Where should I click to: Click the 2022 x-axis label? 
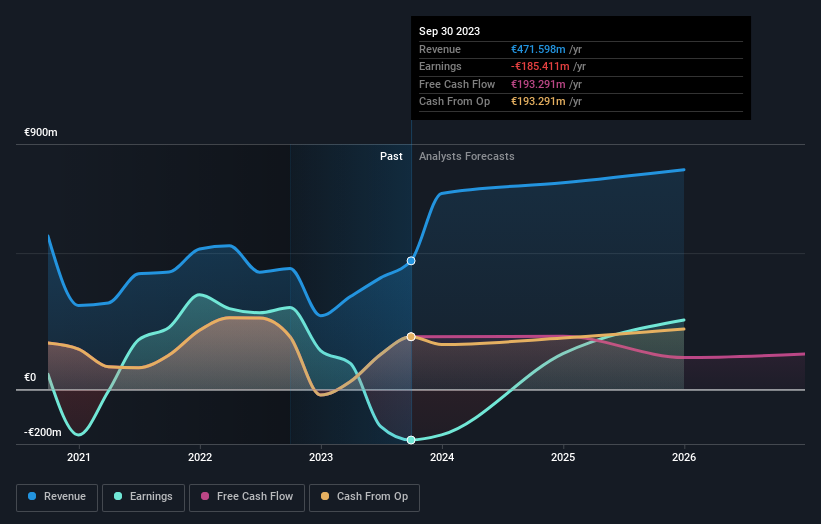(x=200, y=458)
